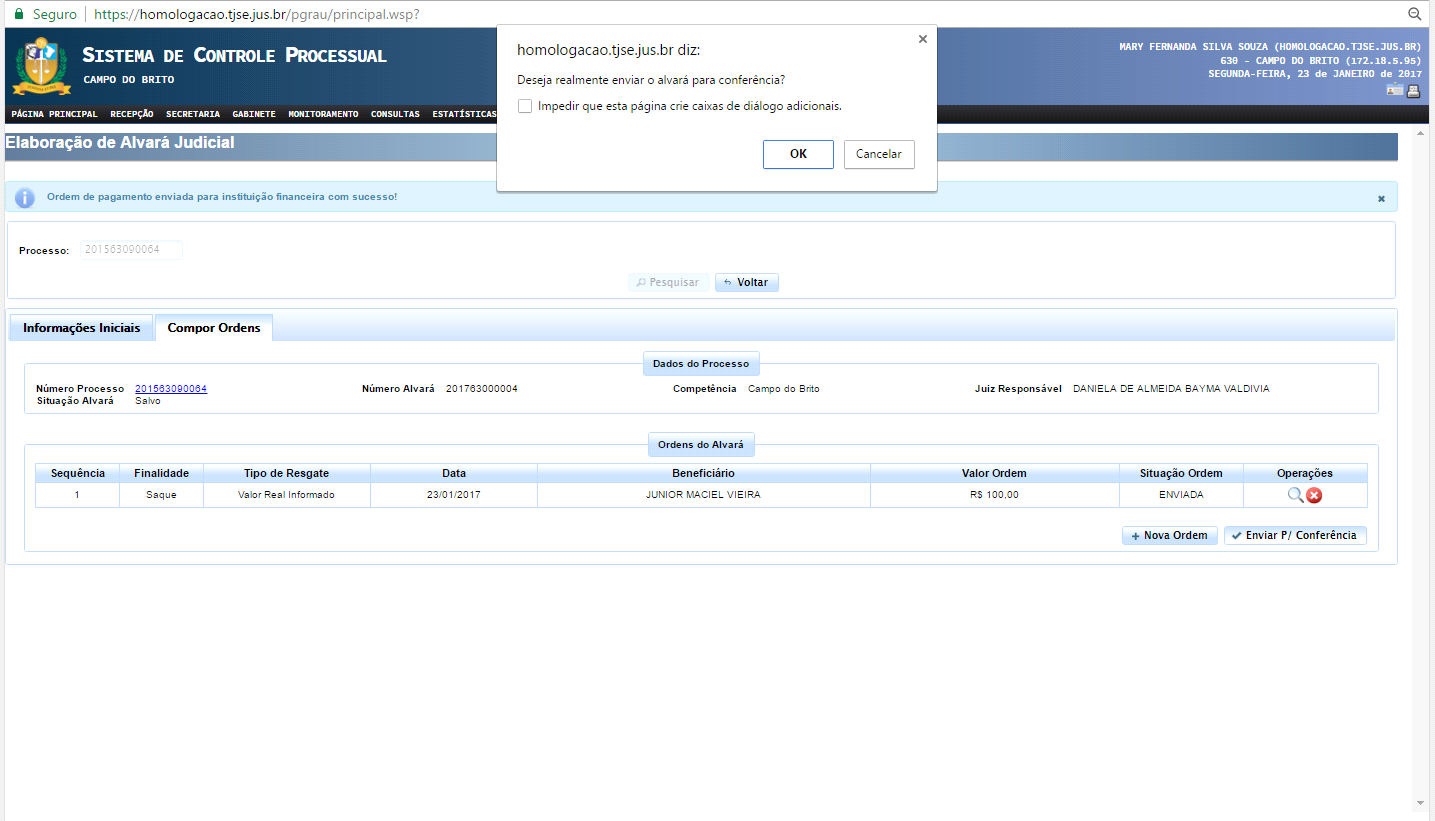Click the printer icon in the header
This screenshot has height=821, width=1435.
pyautogui.click(x=1413, y=91)
